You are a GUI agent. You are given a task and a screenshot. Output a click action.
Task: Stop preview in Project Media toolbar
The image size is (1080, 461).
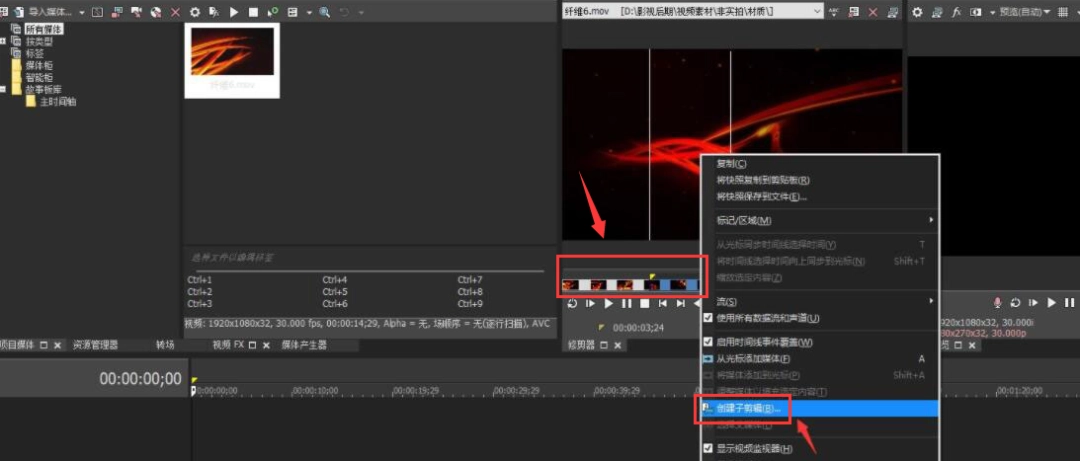click(253, 12)
